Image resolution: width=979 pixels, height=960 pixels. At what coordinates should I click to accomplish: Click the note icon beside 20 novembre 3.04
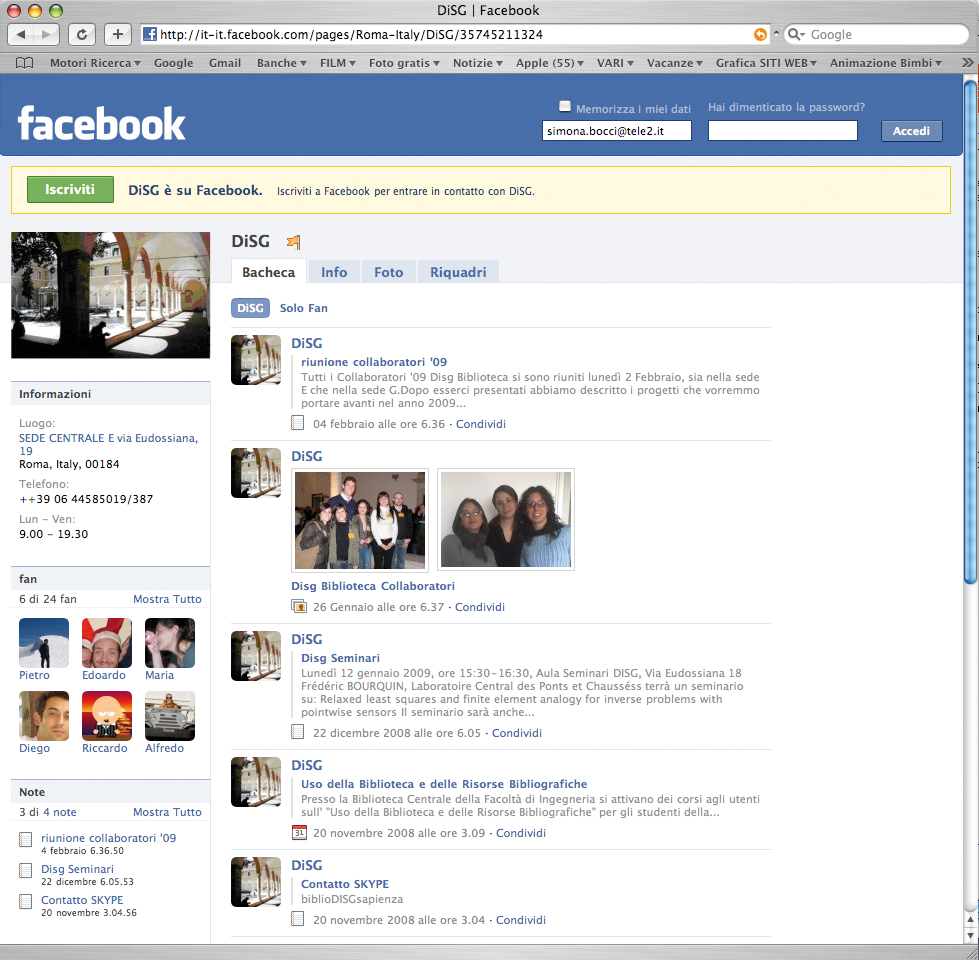pos(298,919)
